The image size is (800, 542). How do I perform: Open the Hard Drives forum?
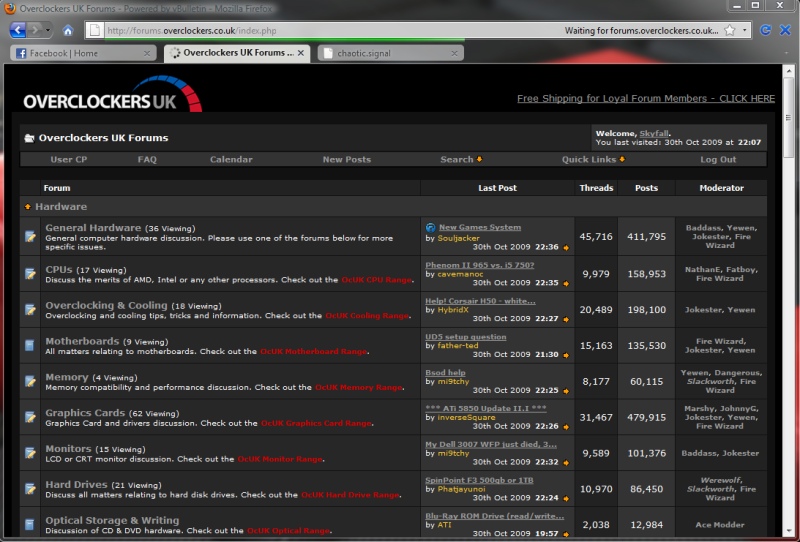coord(77,484)
